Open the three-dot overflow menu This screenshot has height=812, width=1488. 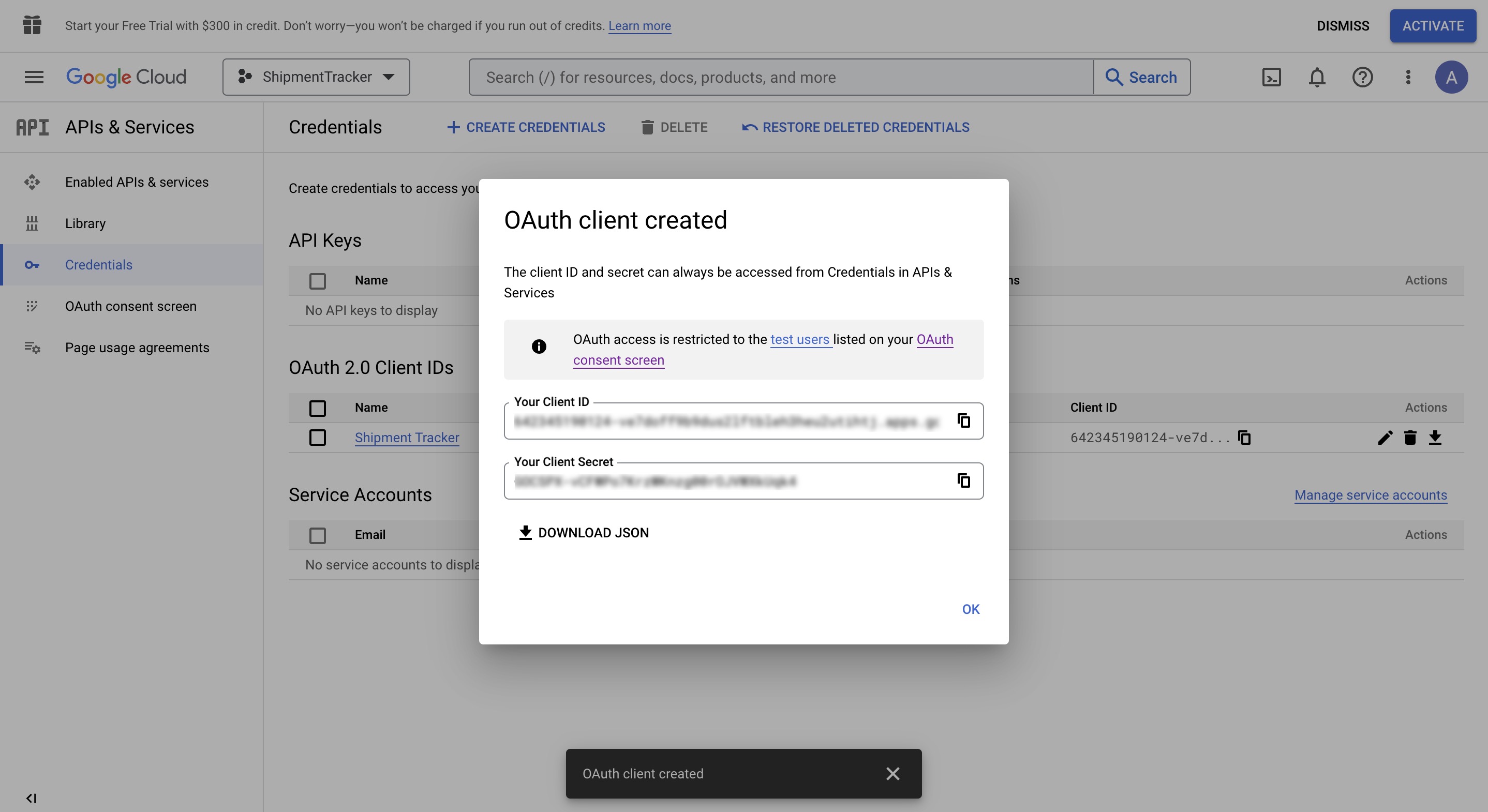tap(1408, 77)
